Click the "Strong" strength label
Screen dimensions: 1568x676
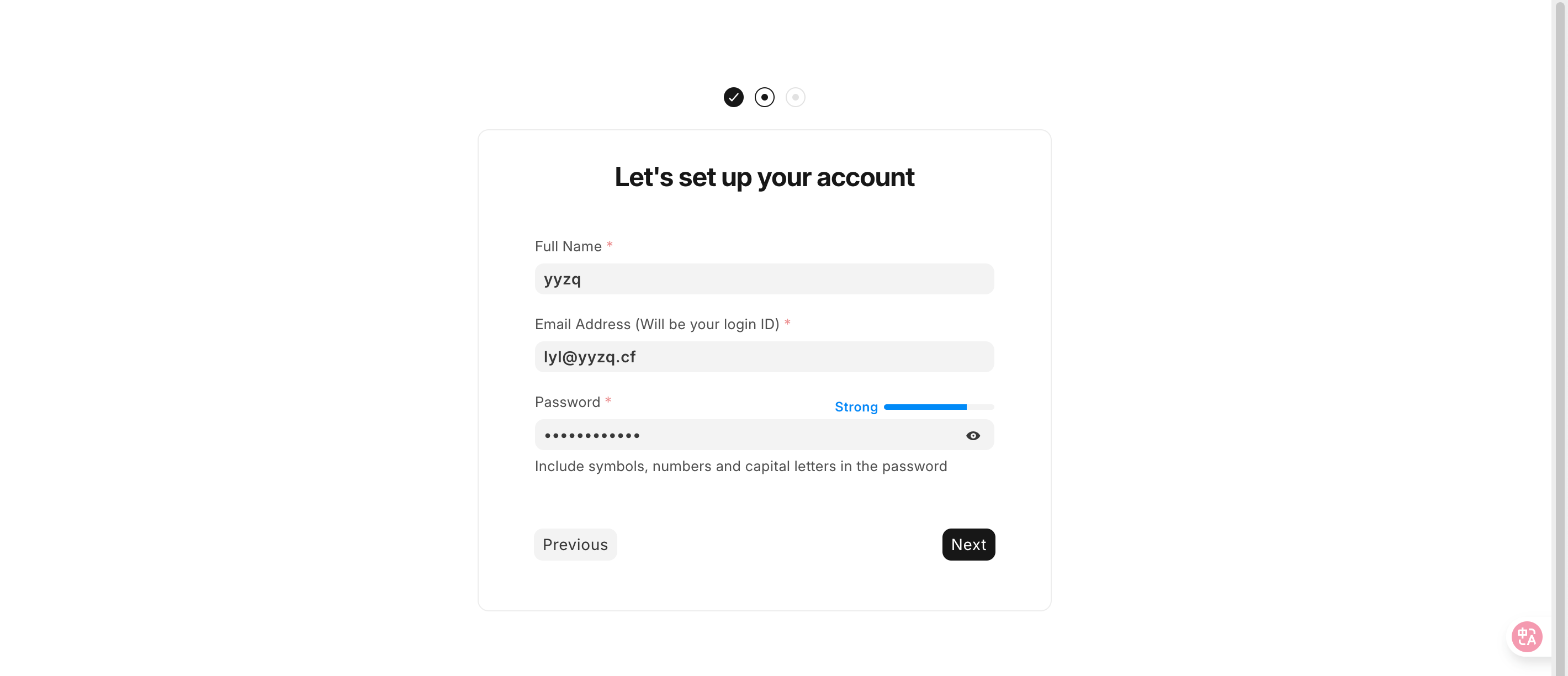point(856,407)
